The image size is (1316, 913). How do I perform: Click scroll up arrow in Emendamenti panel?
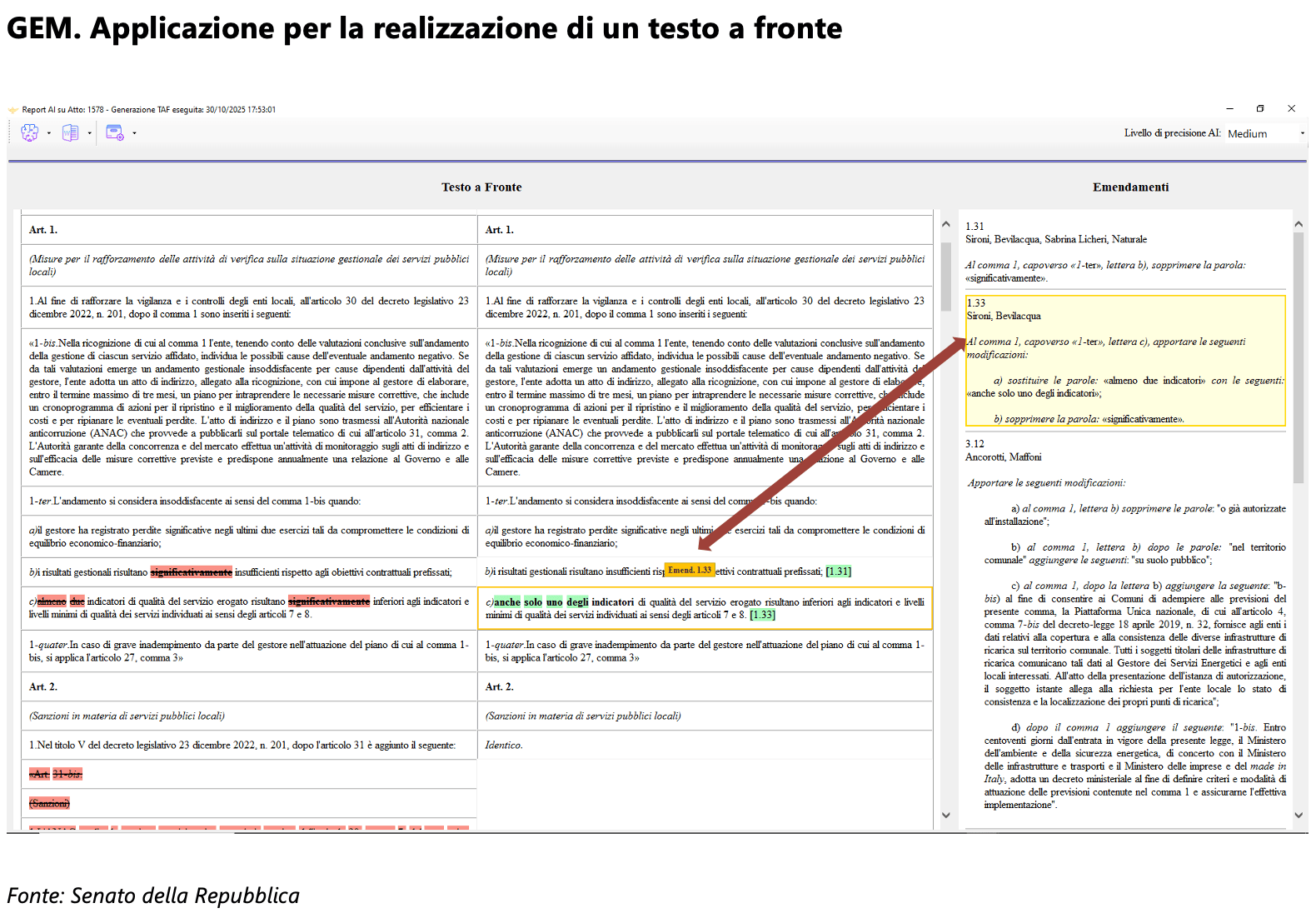[1298, 224]
